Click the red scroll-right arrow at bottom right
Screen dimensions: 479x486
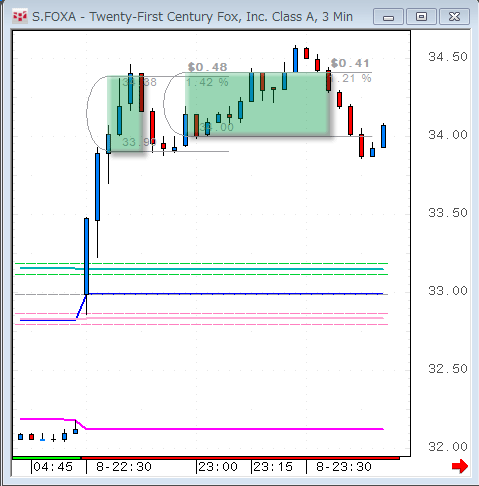tap(460, 466)
